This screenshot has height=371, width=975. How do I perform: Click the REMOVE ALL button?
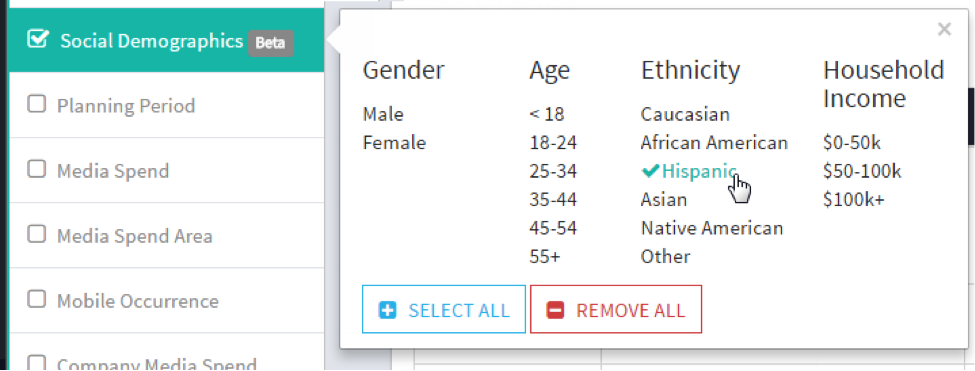click(x=616, y=309)
